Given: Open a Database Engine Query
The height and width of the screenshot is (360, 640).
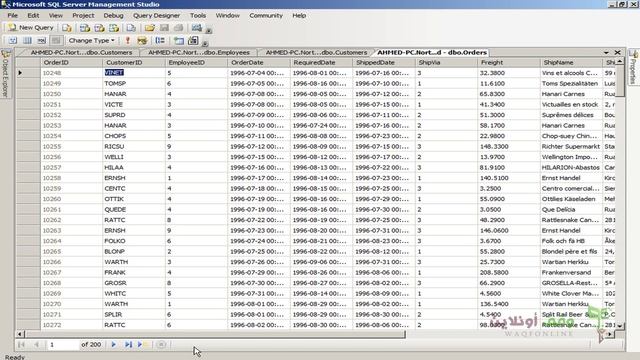Looking at the screenshot, I should pos(67,28).
